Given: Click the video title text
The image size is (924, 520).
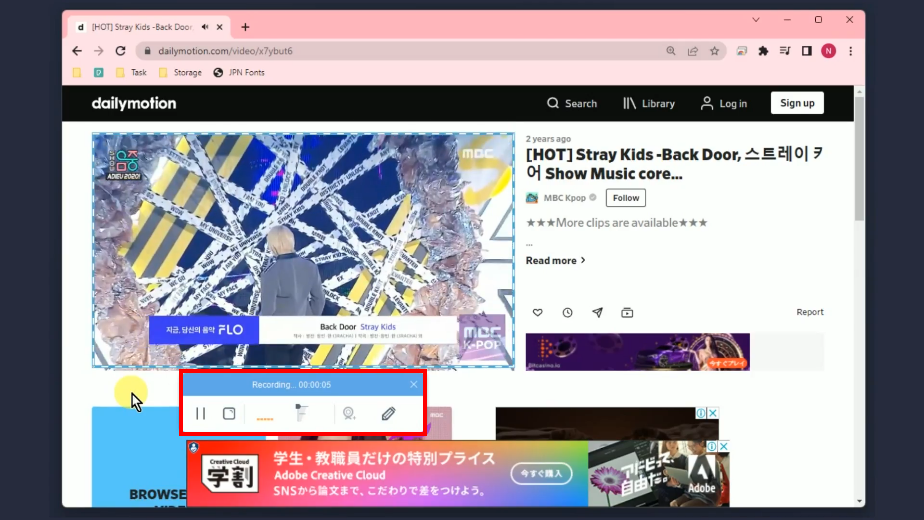Looking at the screenshot, I should [x=675, y=164].
